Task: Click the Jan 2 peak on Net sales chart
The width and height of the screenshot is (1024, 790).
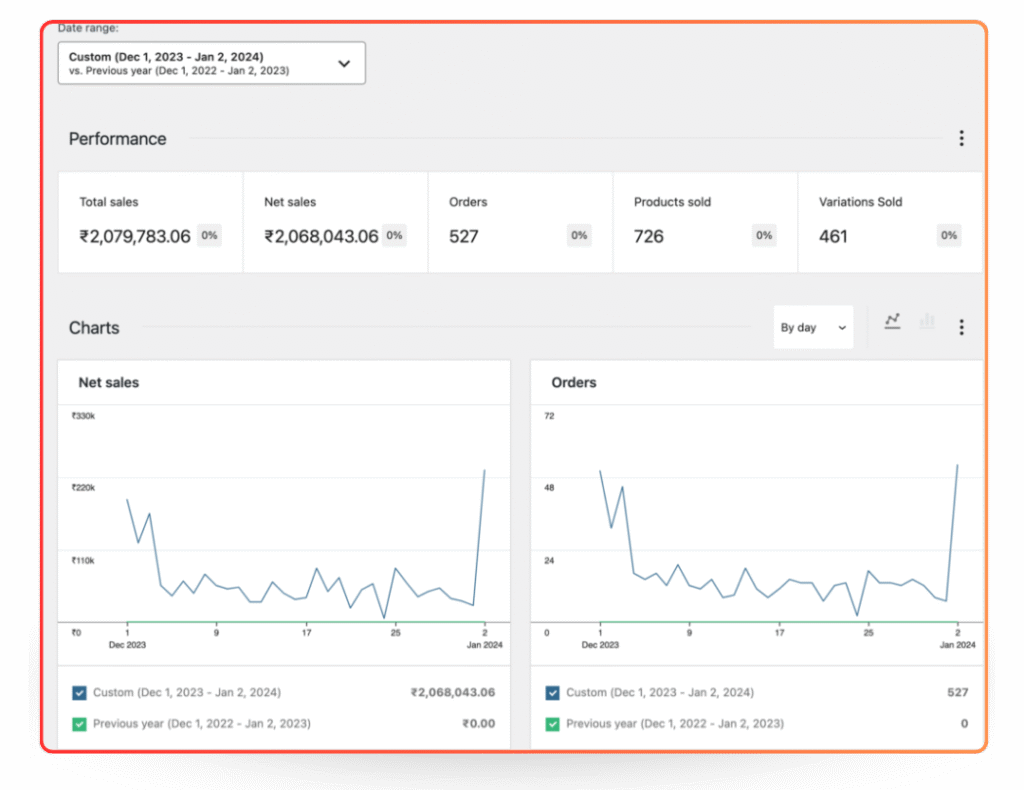Action: coord(485,470)
